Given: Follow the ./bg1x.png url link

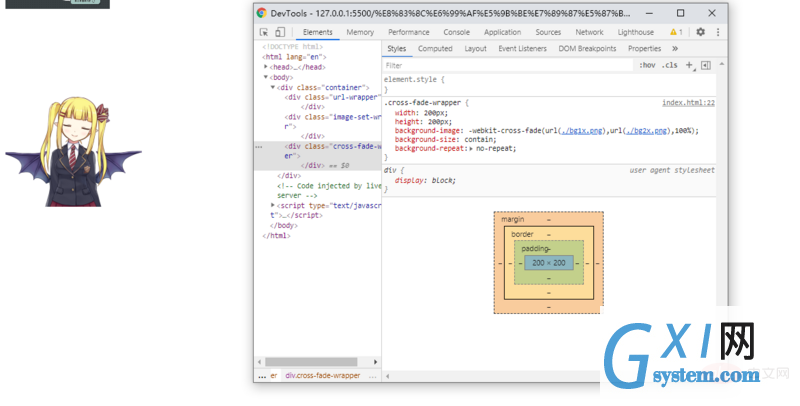Looking at the screenshot, I should coord(582,131).
